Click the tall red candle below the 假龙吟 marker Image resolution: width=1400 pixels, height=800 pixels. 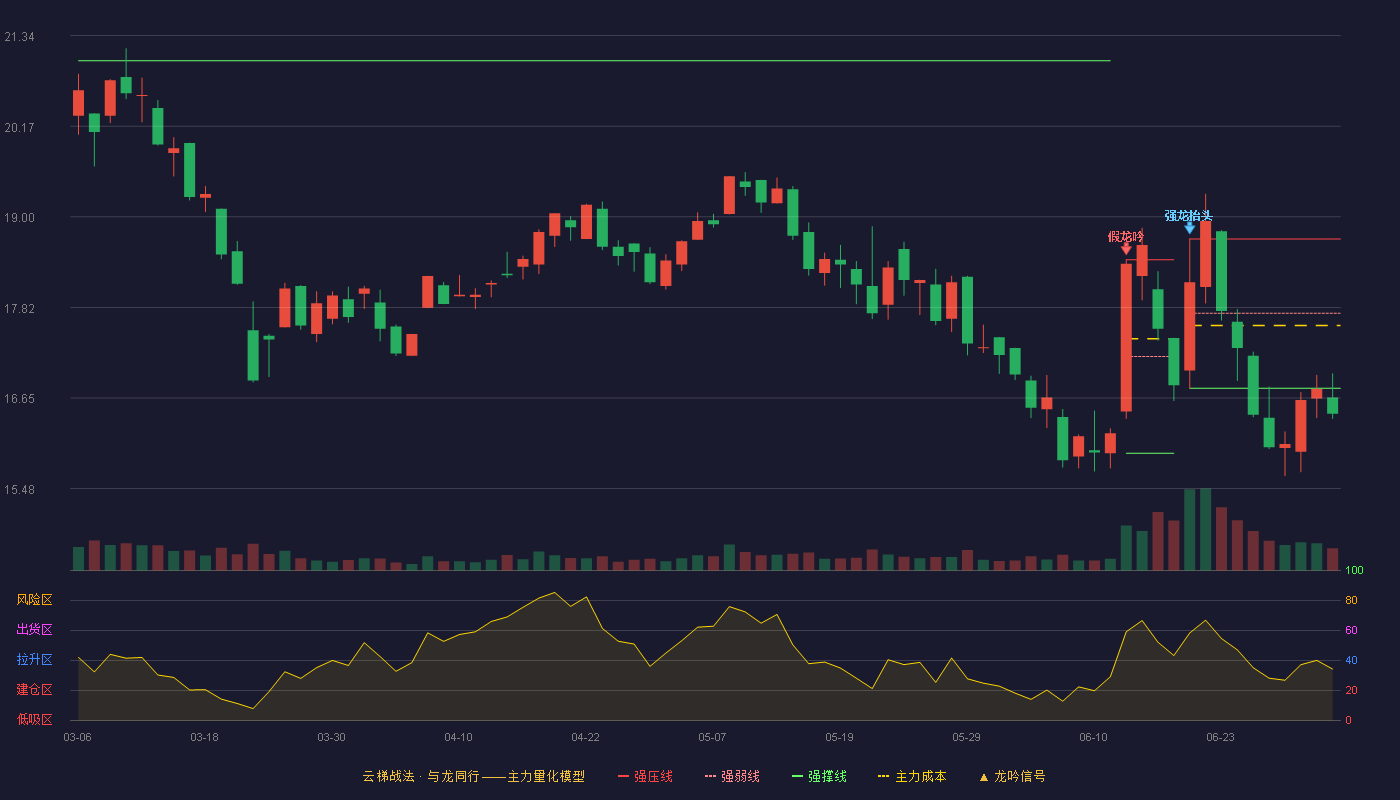tap(1126, 337)
